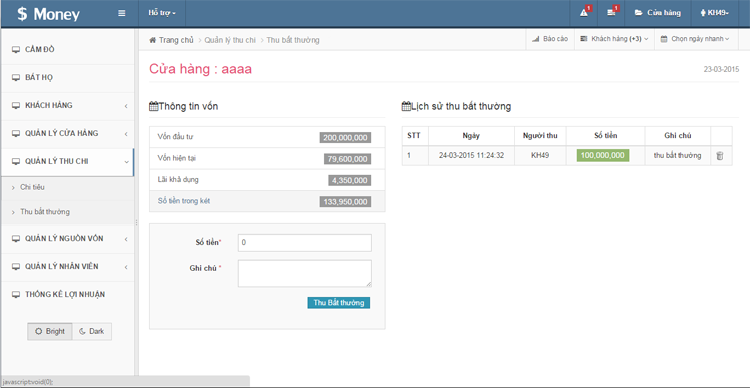Viewport: 750px width, 388px height.
Task: Toggle the hamburger sidebar menu icon
Action: [x=121, y=13]
